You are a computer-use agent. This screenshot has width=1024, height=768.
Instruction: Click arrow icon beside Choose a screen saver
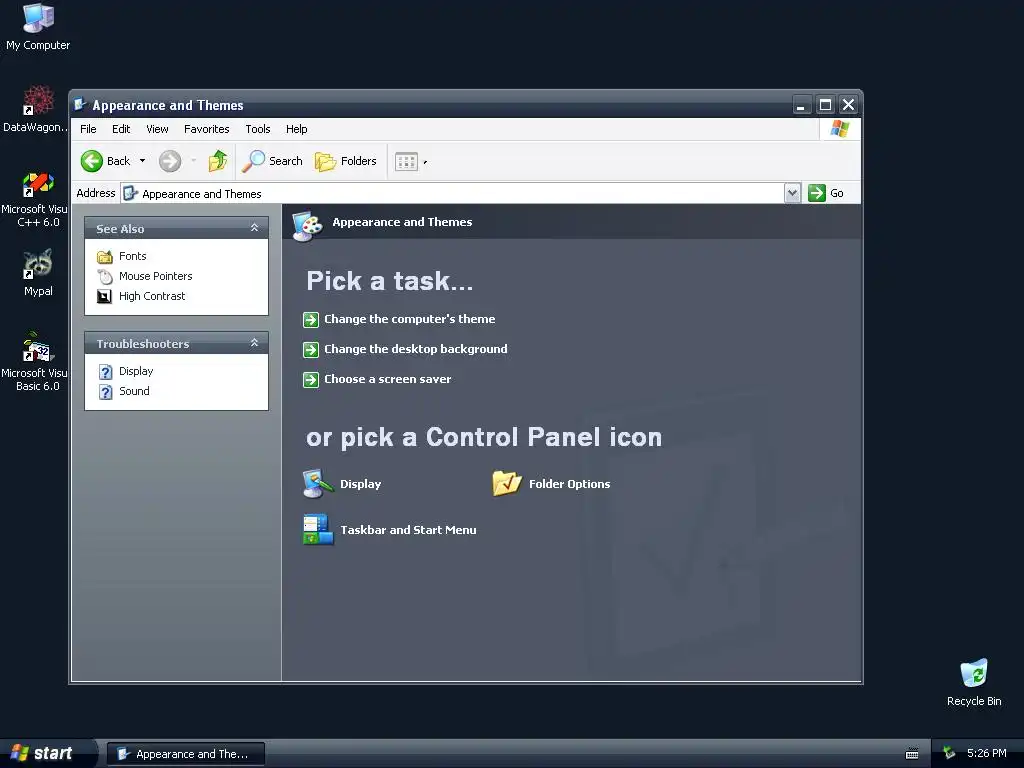click(x=311, y=379)
